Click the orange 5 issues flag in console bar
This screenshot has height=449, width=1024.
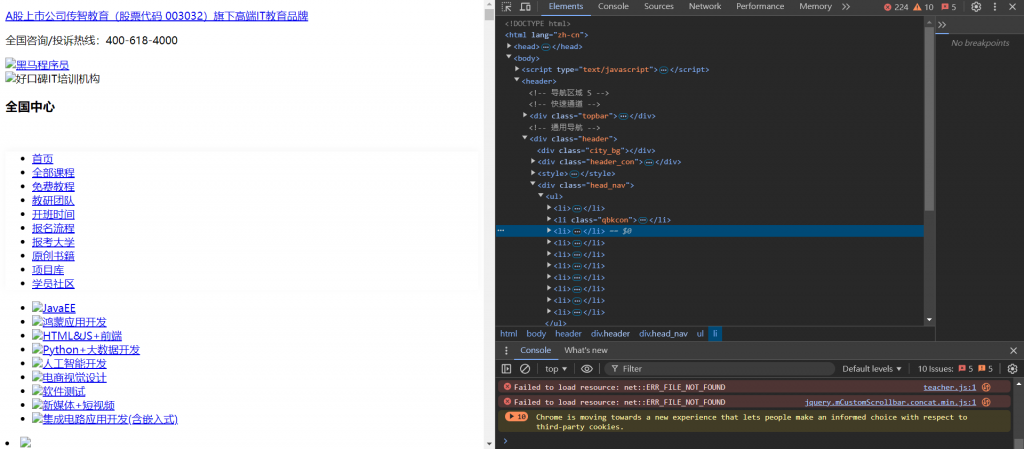(985, 369)
